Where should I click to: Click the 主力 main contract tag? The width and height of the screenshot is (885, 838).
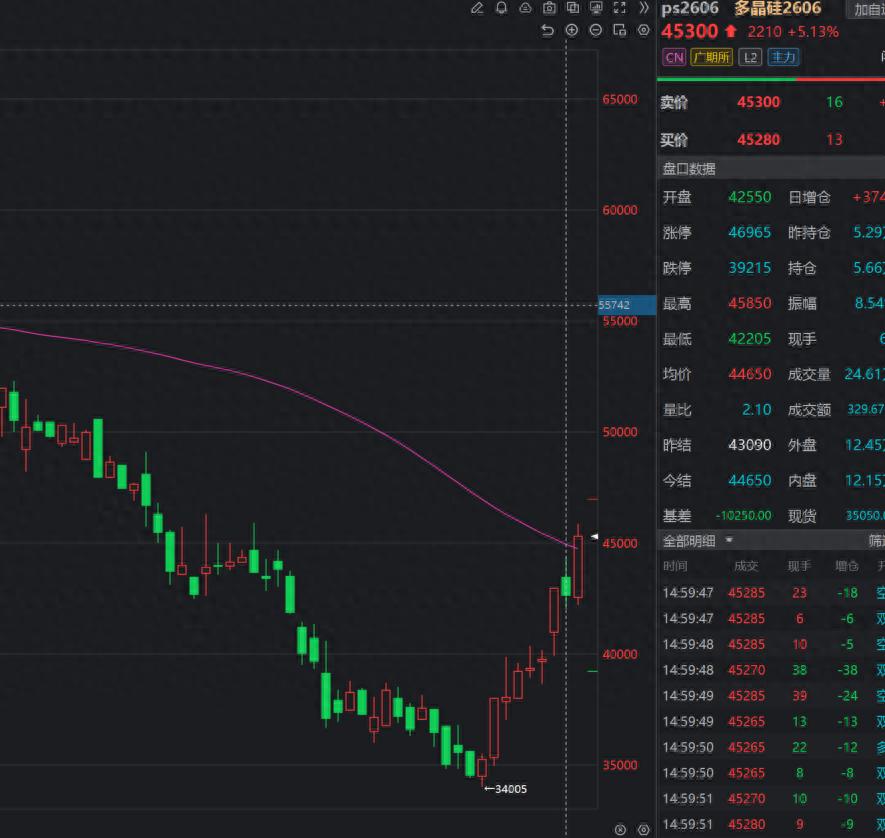click(783, 58)
